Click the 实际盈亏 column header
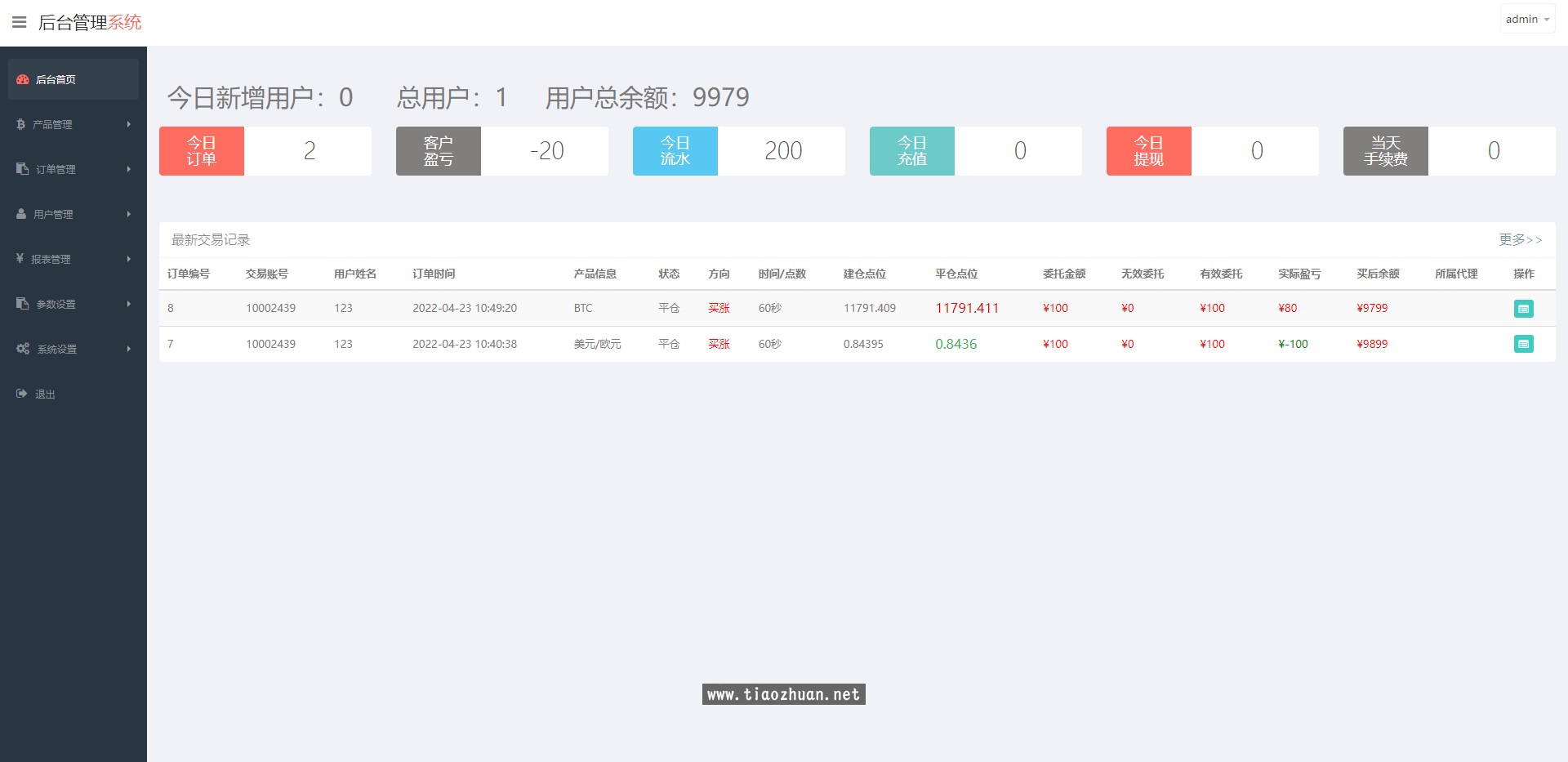 [x=1299, y=274]
